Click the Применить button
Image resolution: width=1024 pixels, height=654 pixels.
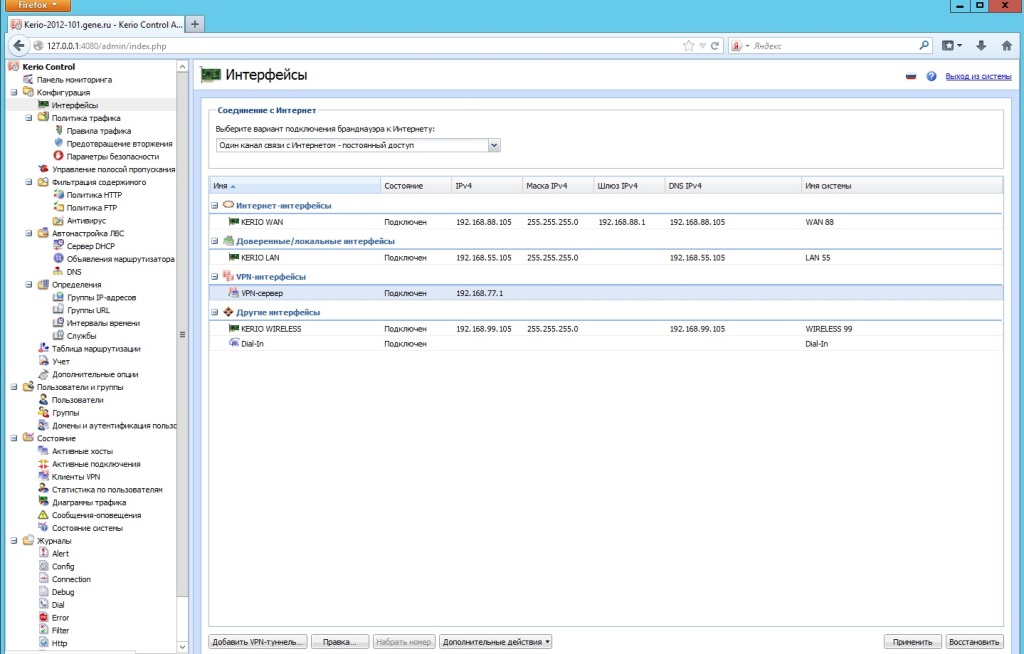[911, 641]
